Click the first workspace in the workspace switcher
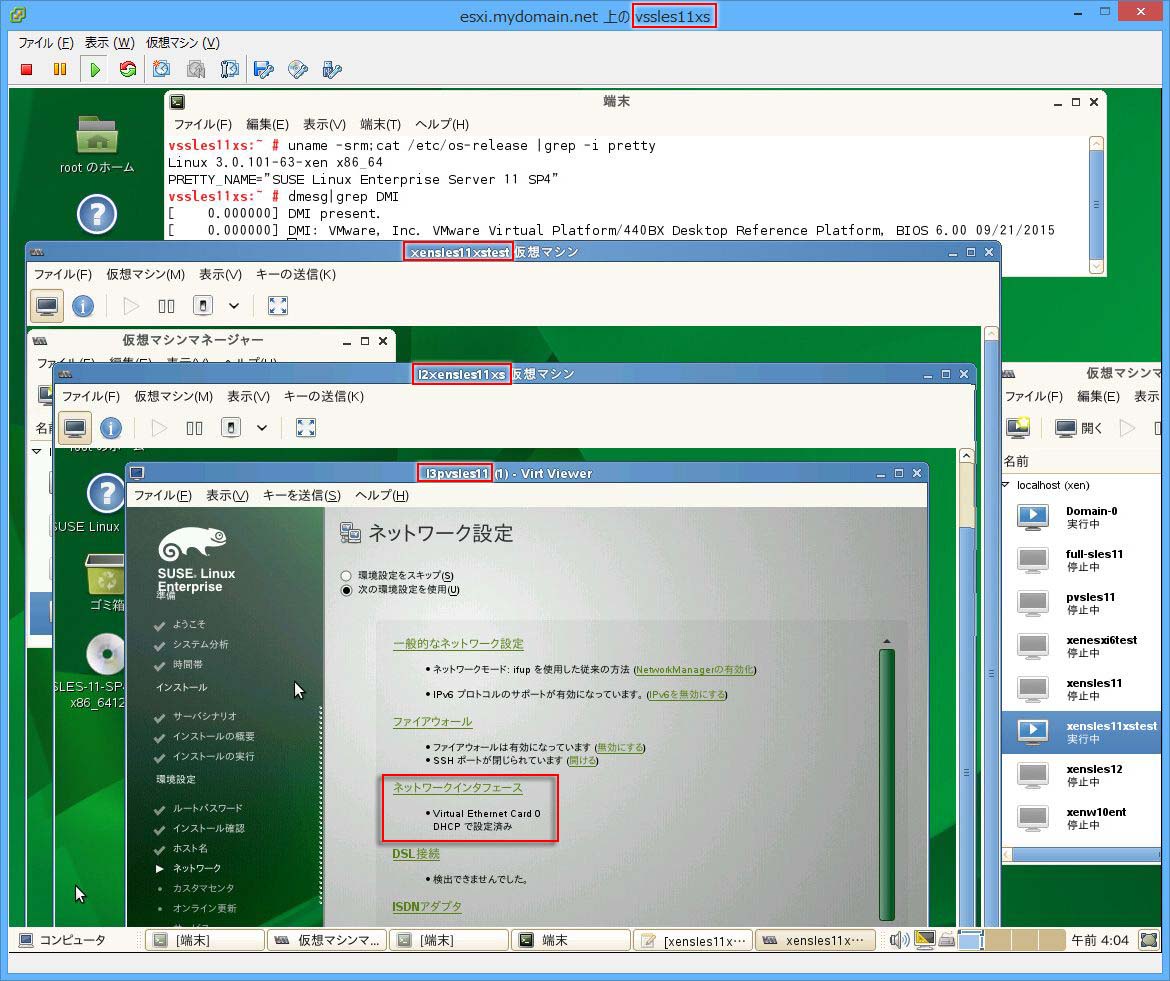This screenshot has height=981, width=1170. [971, 940]
